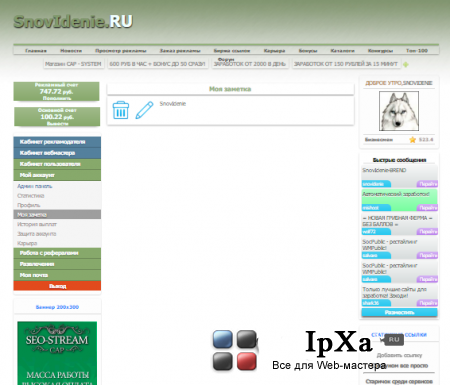Open user tag snovidenie in messages
The width and height of the screenshot is (450, 385).
point(376,184)
